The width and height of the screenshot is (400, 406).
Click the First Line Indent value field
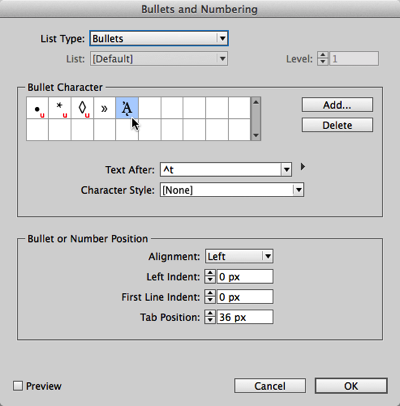245,297
